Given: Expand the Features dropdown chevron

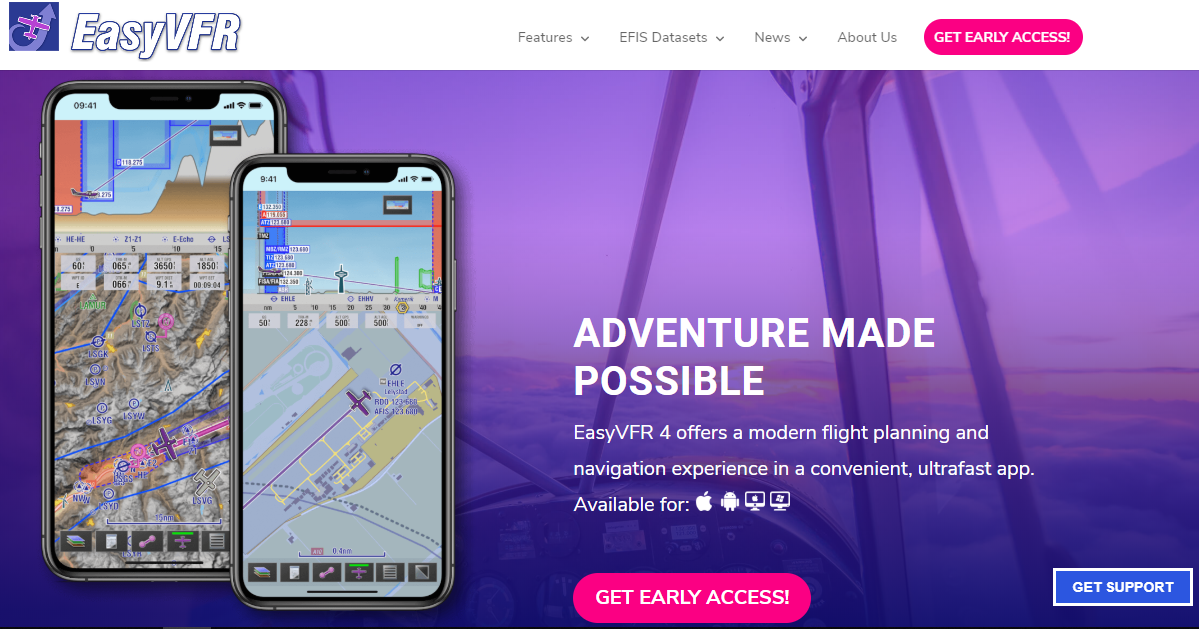Looking at the screenshot, I should coord(585,38).
